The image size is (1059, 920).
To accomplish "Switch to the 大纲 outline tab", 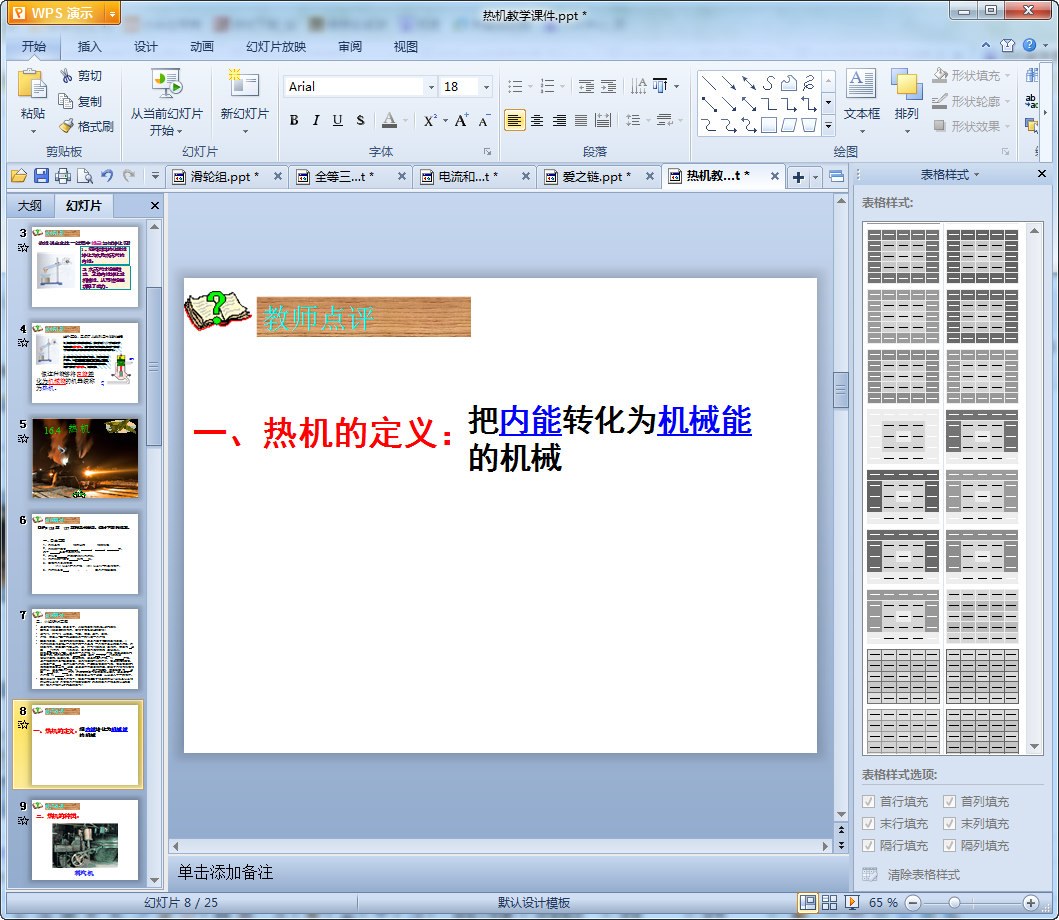I will click(x=30, y=205).
